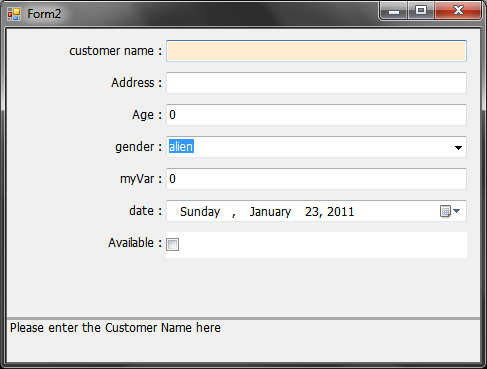The height and width of the screenshot is (369, 487).
Task: Click the Form2 window icon
Action: [14, 14]
